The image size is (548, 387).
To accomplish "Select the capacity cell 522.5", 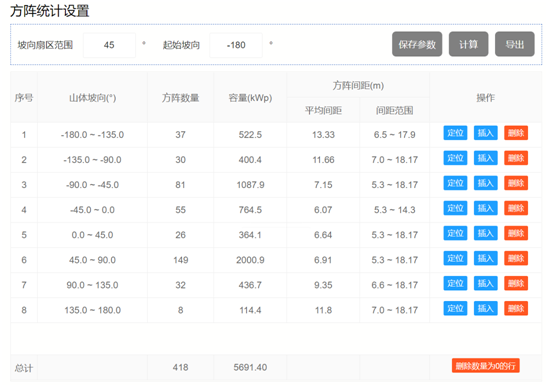I will (250, 135).
